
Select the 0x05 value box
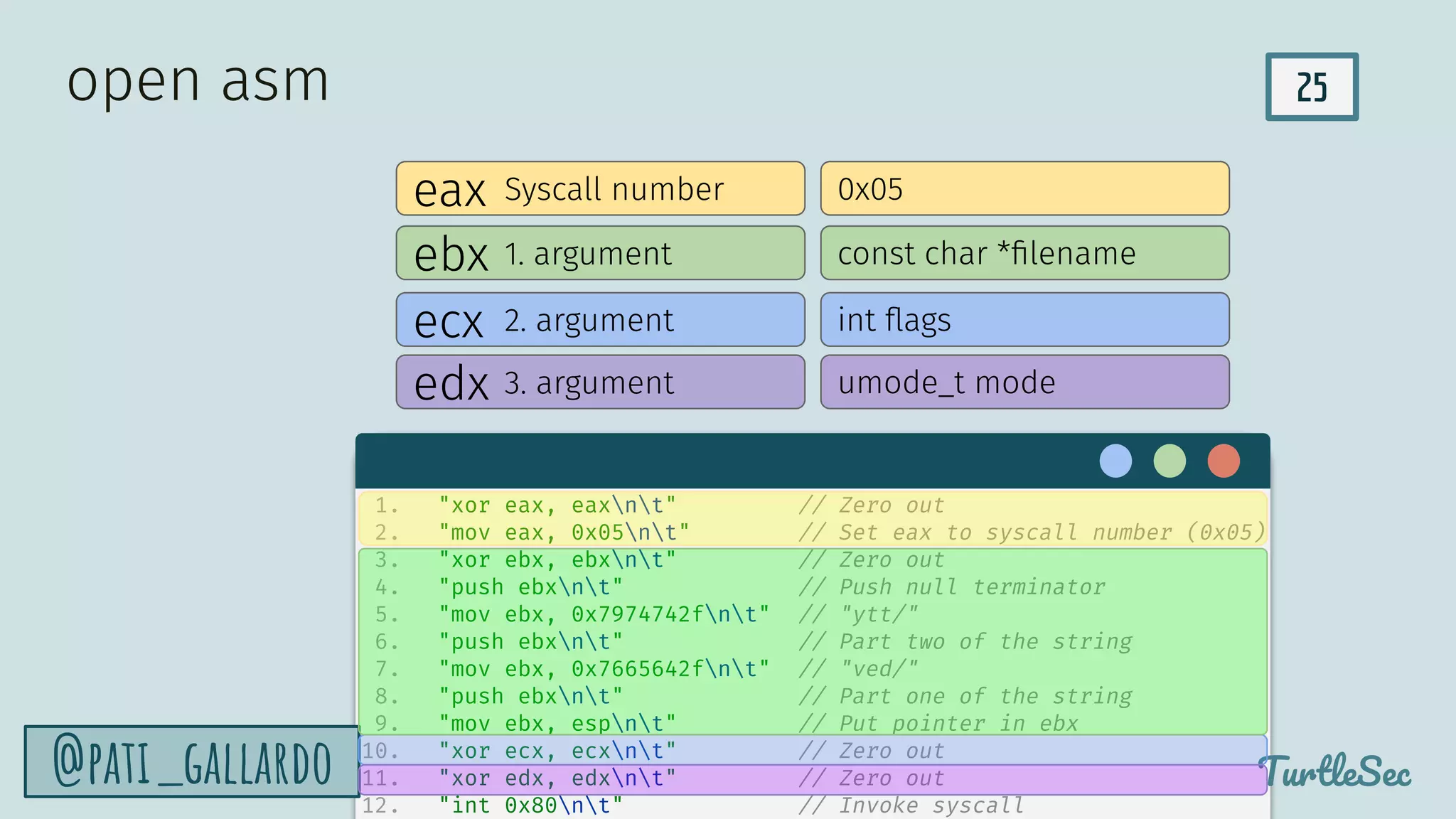point(1024,189)
